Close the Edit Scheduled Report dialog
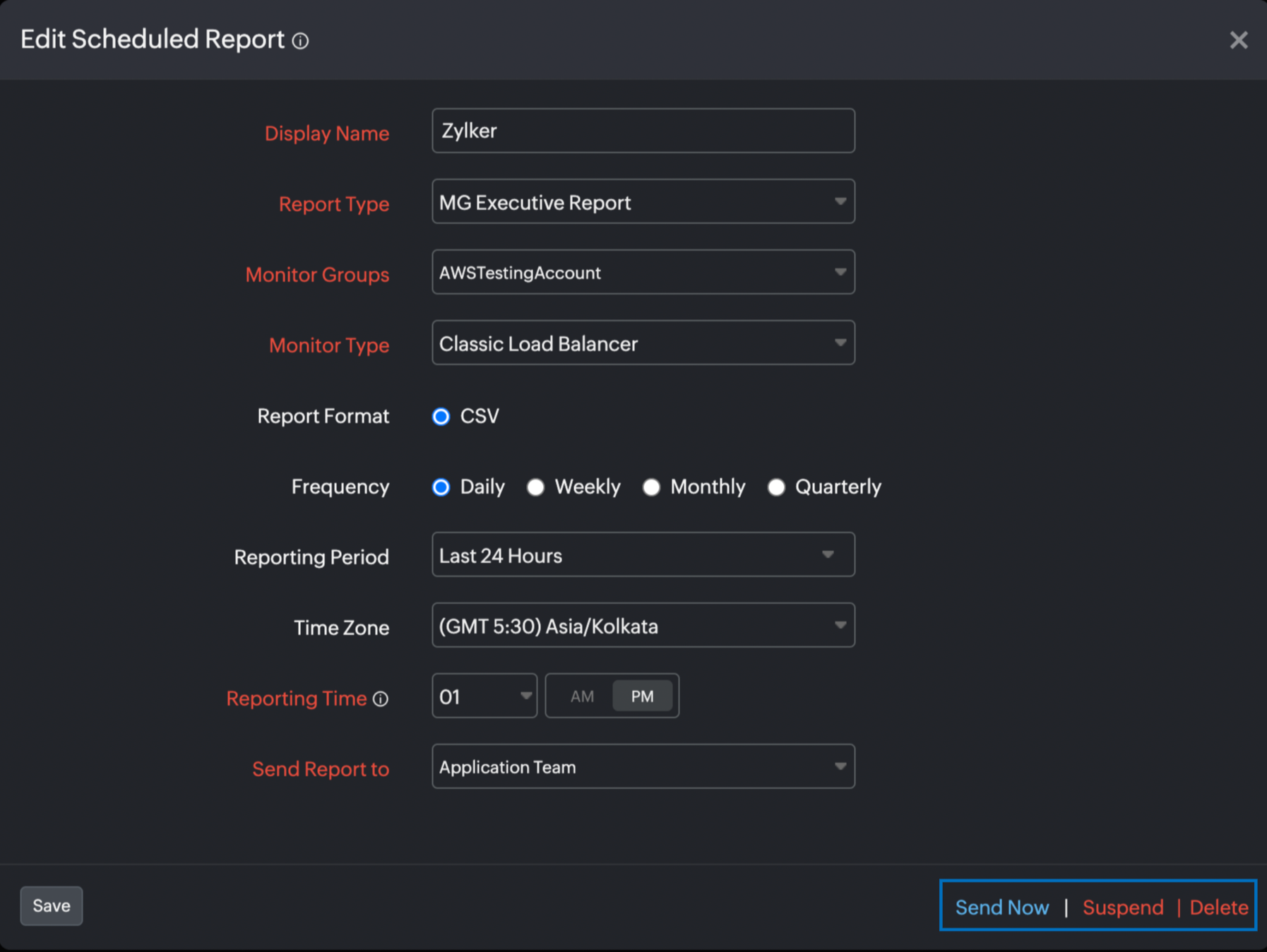The width and height of the screenshot is (1267, 952). pyautogui.click(x=1238, y=40)
